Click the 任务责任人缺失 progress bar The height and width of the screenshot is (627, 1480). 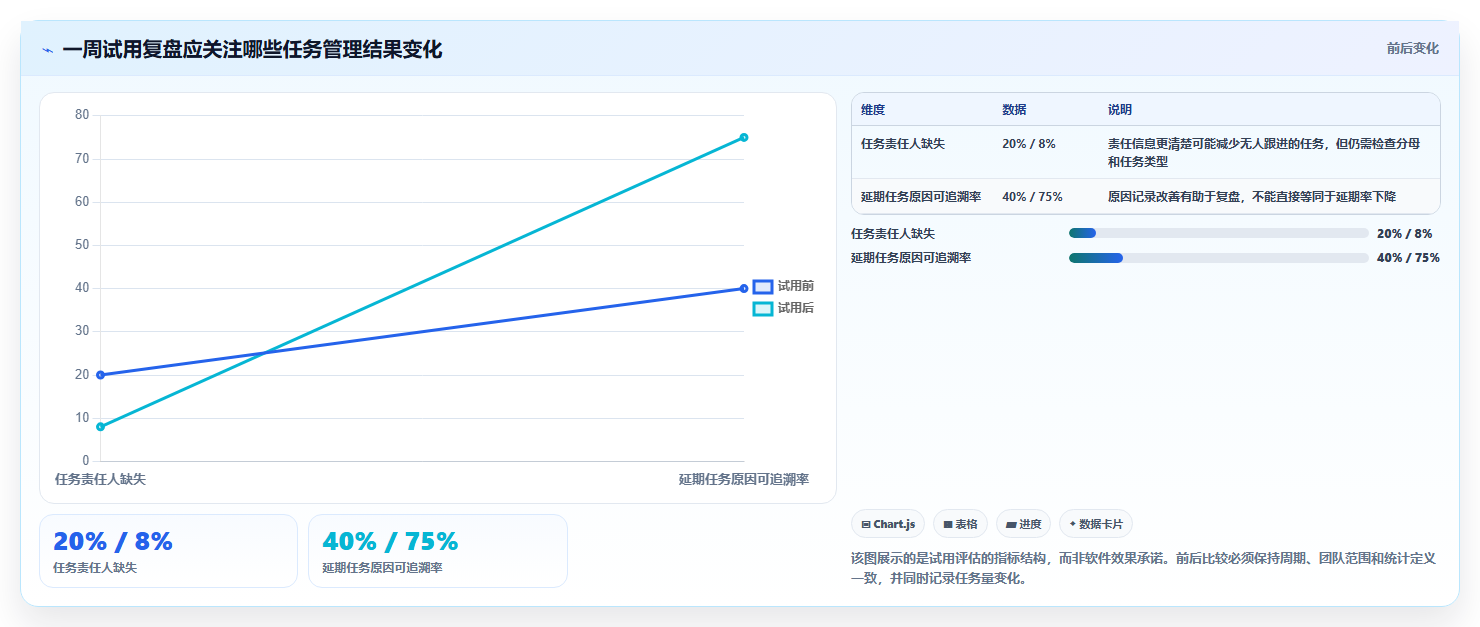click(x=1218, y=233)
